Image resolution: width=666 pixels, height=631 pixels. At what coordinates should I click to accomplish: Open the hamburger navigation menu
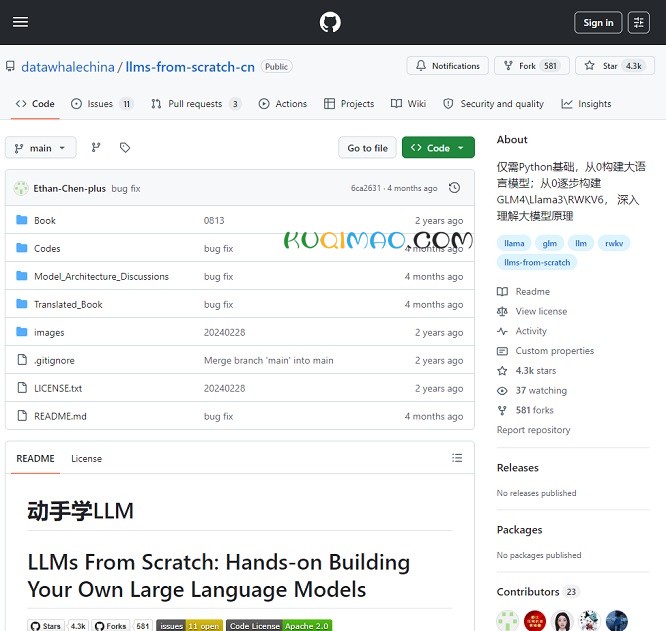click(x=20, y=22)
